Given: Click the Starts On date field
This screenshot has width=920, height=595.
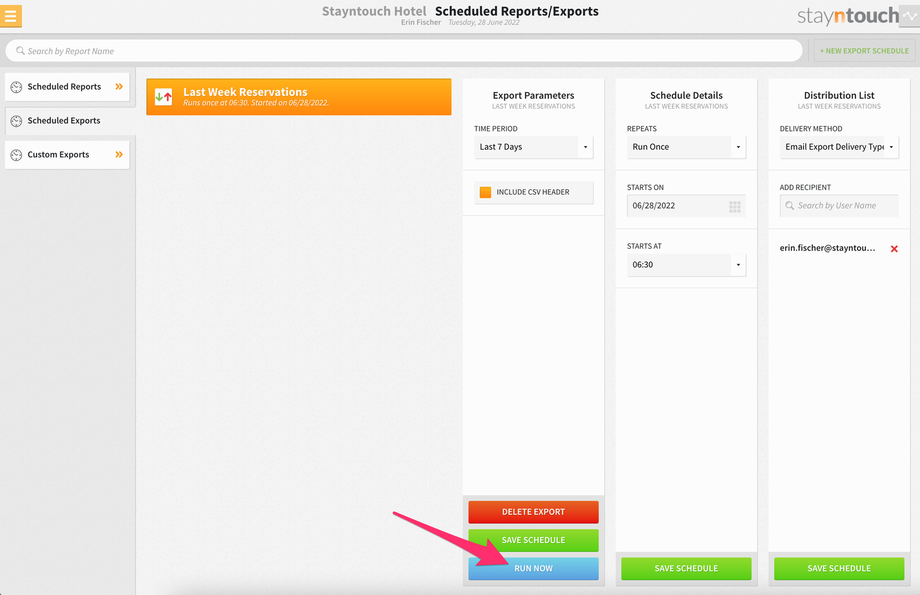Looking at the screenshot, I should pos(686,206).
